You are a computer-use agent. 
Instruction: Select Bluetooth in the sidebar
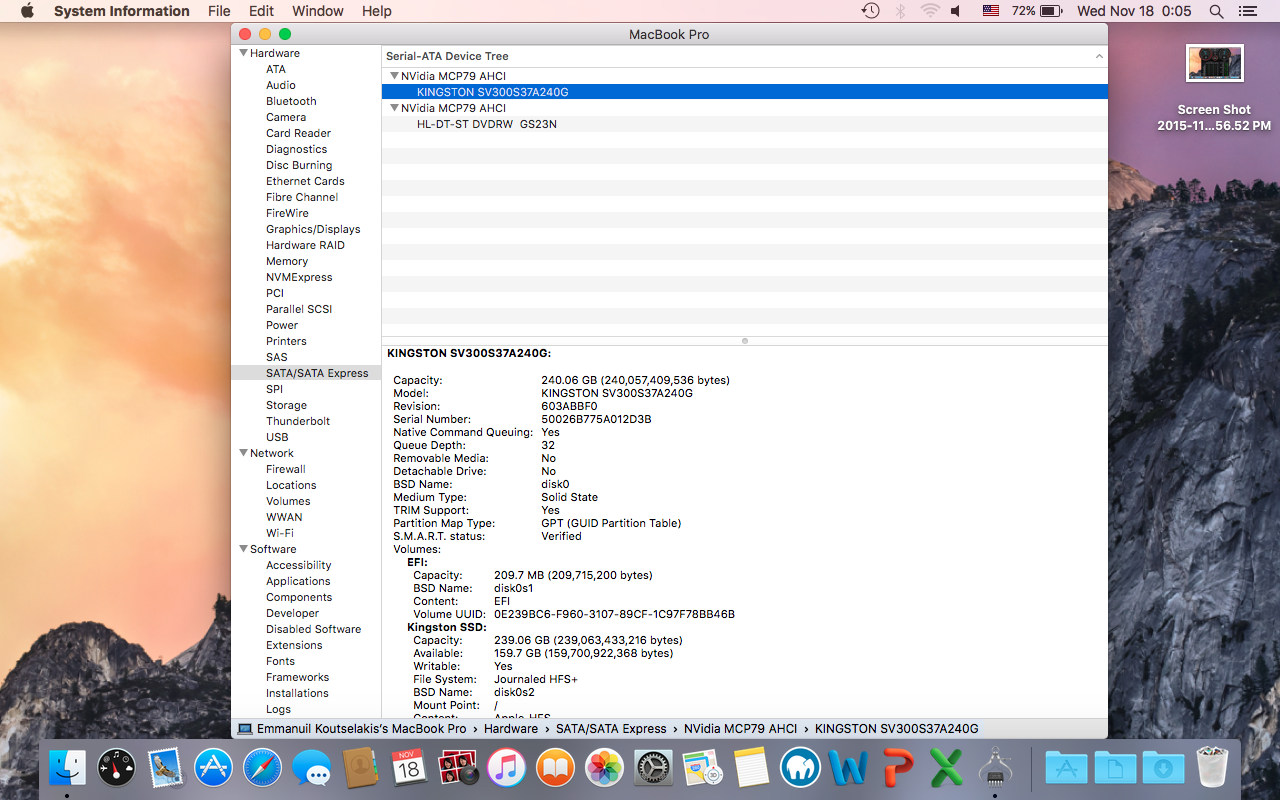[291, 101]
